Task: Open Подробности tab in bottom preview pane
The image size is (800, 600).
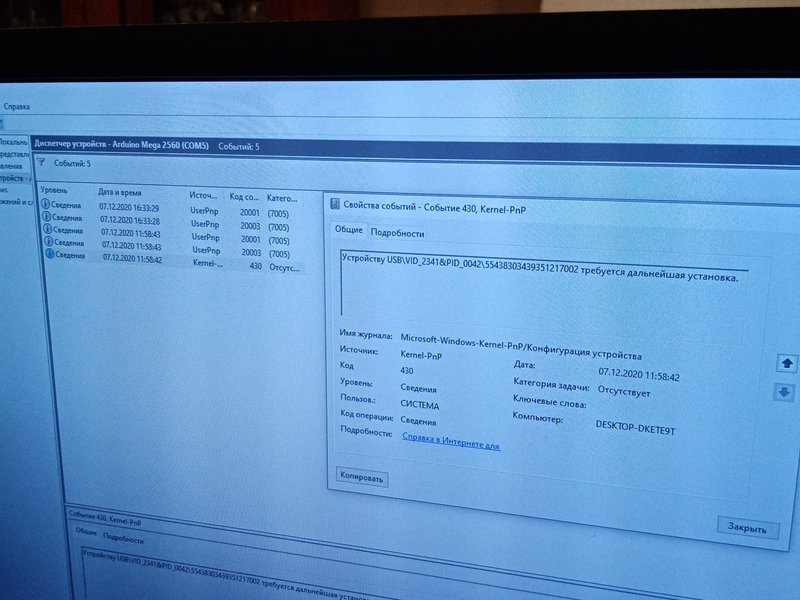Action: [x=123, y=537]
